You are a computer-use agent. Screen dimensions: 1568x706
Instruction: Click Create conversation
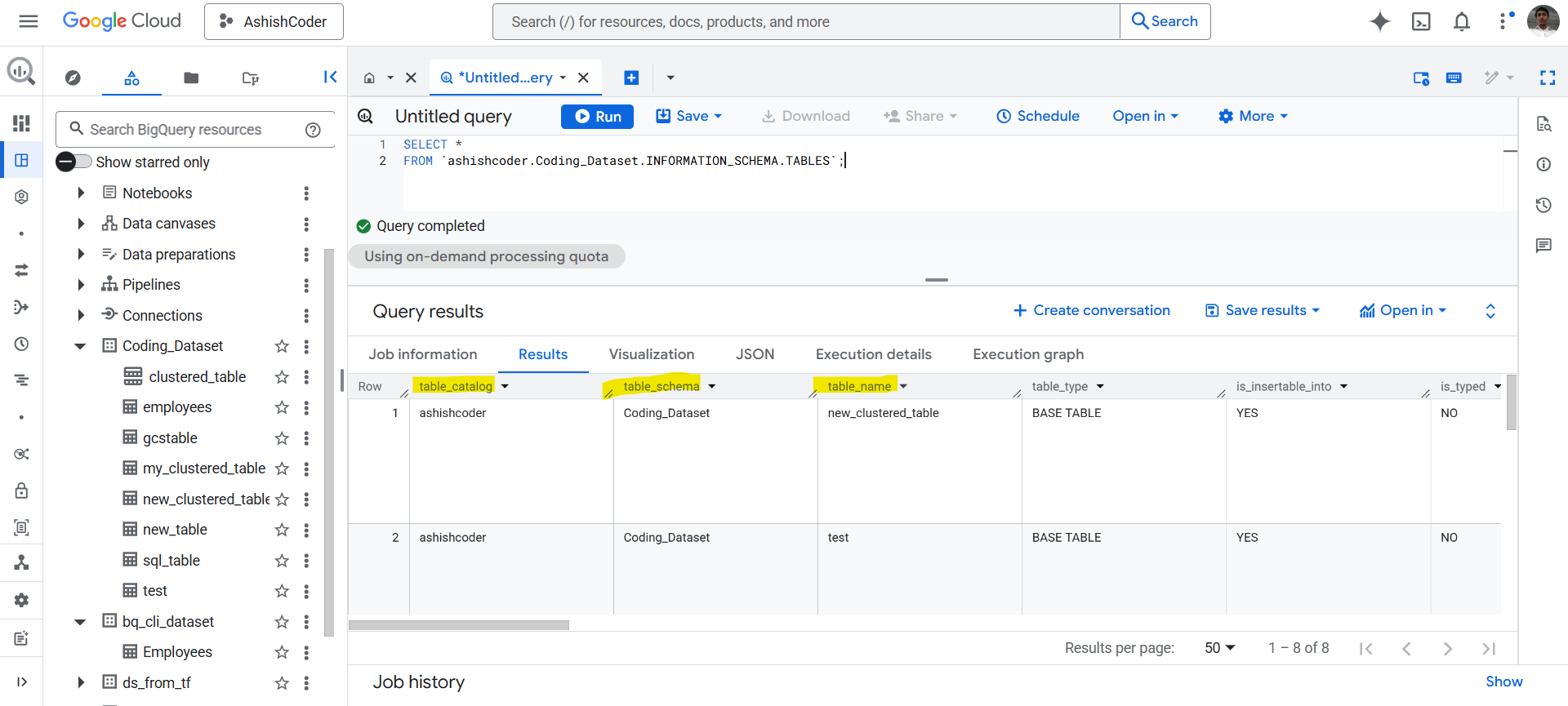tap(1092, 310)
